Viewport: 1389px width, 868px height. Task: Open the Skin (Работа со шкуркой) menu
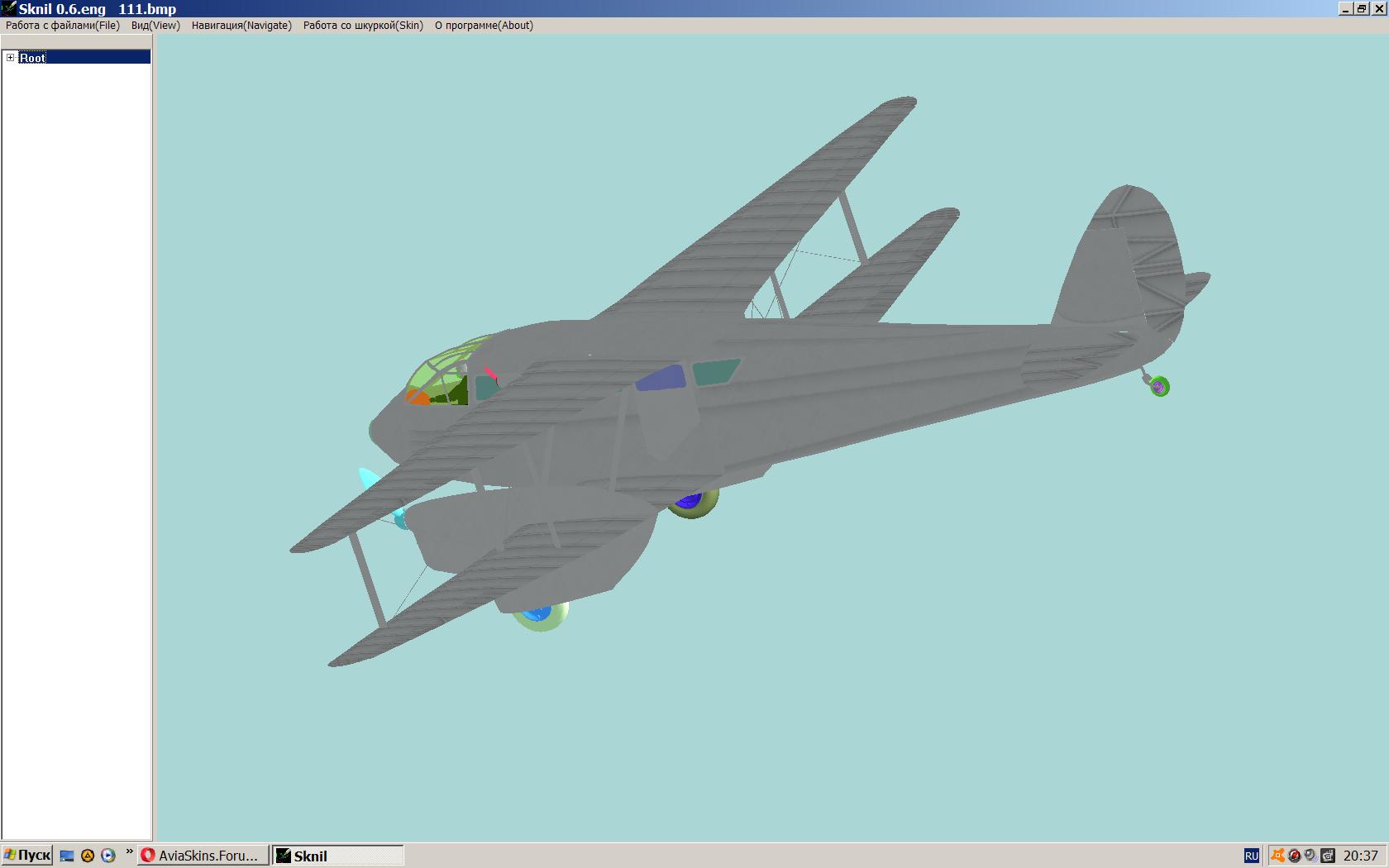point(363,26)
